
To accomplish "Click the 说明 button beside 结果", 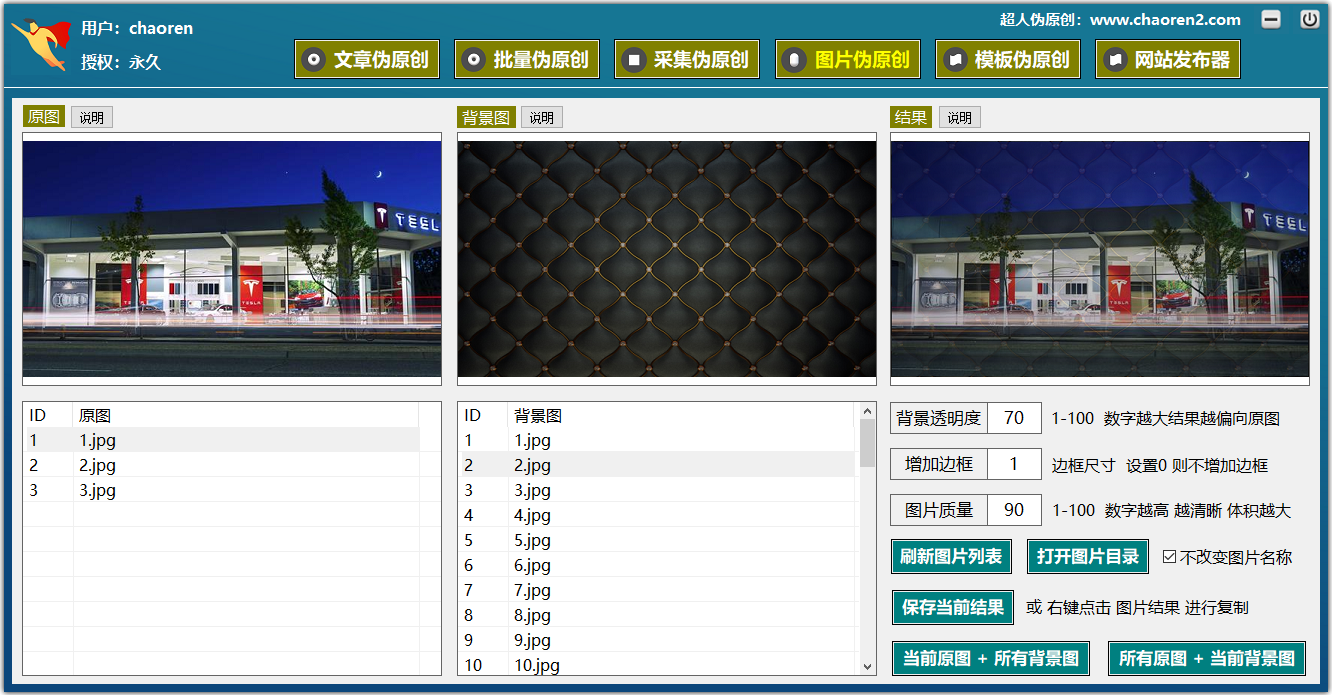I will 960,117.
